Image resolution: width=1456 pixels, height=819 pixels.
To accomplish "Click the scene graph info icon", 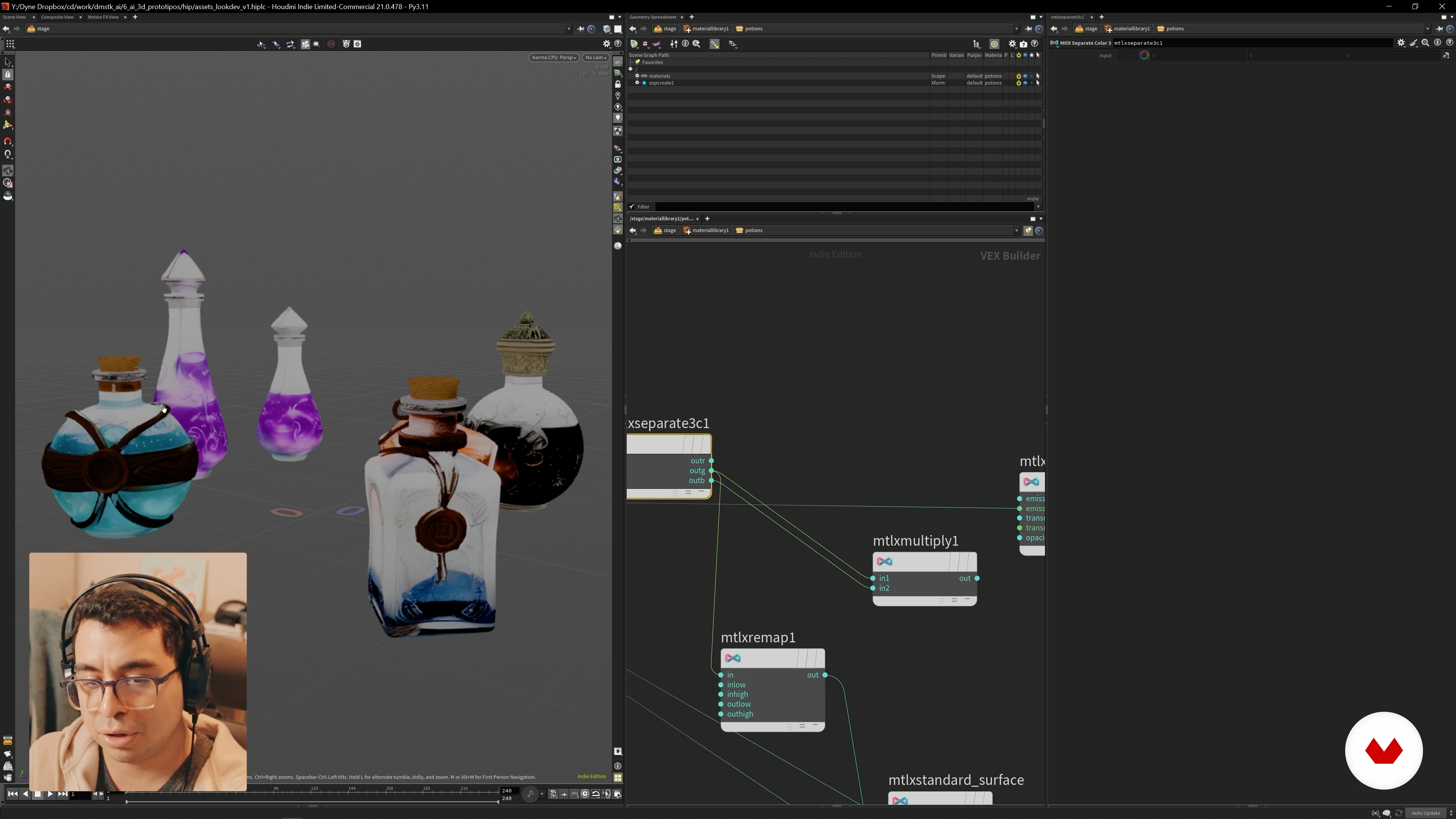I will coord(685,44).
